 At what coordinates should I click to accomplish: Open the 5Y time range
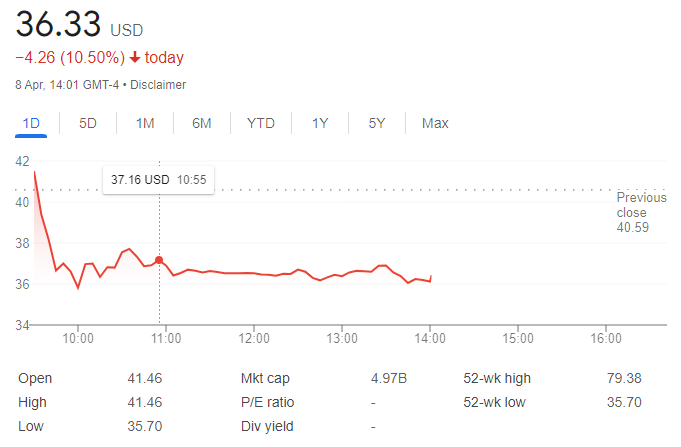(x=377, y=123)
